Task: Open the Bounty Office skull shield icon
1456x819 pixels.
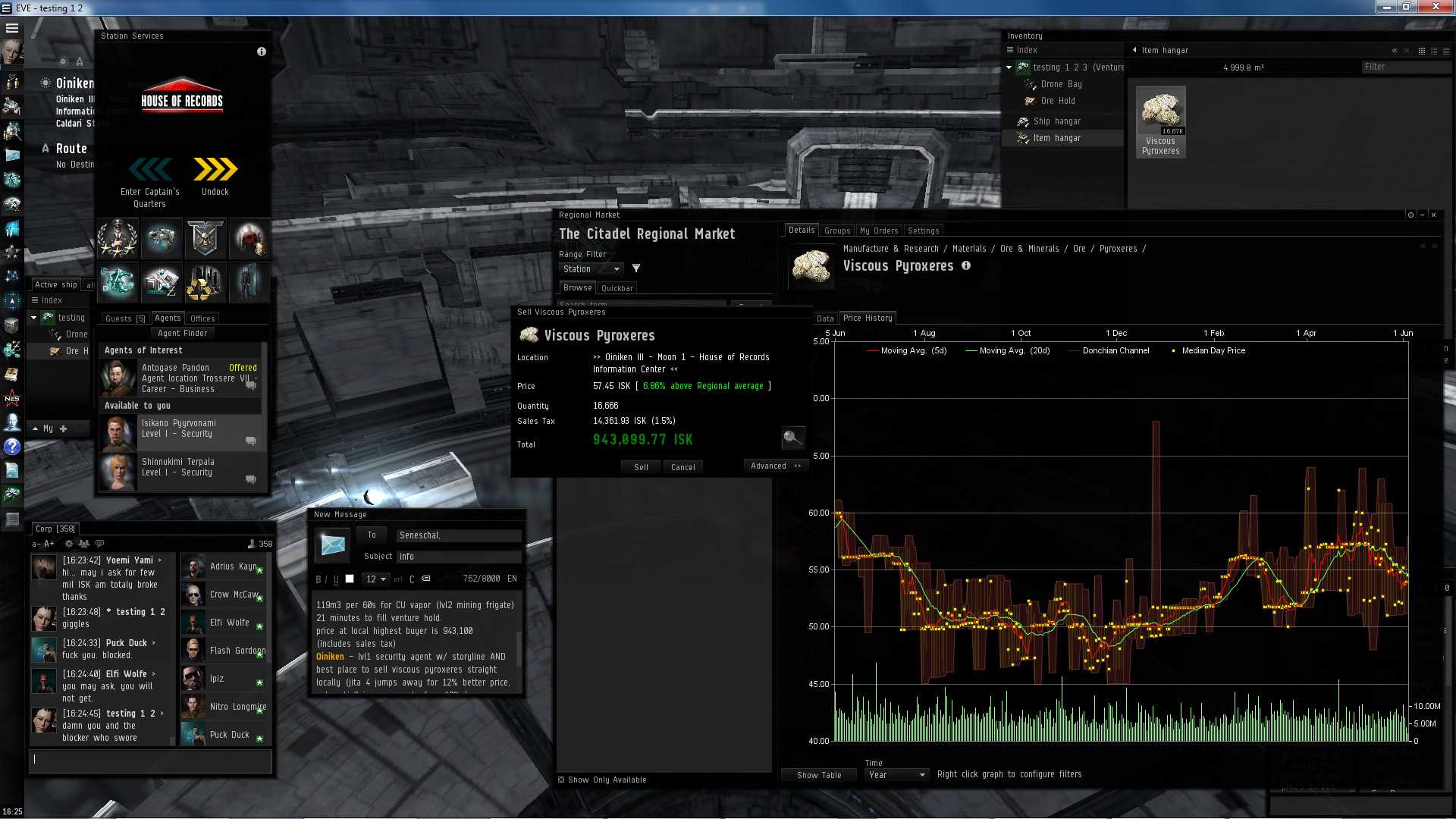Action: coord(205,238)
